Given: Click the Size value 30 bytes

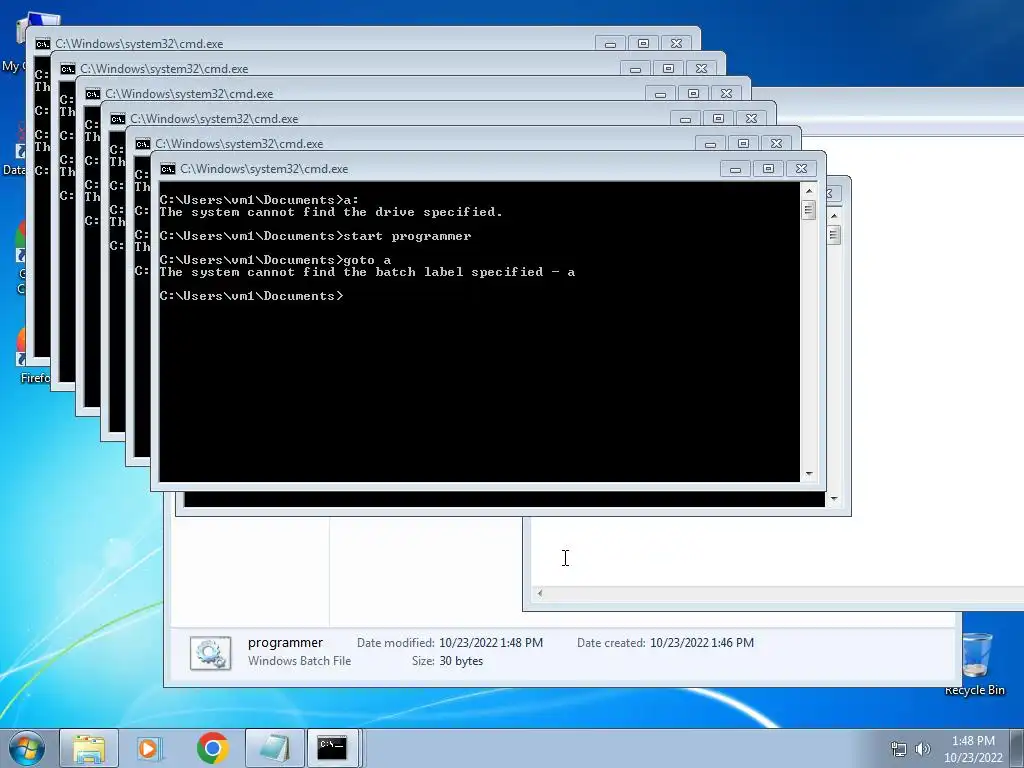Looking at the screenshot, I should click(461, 661).
